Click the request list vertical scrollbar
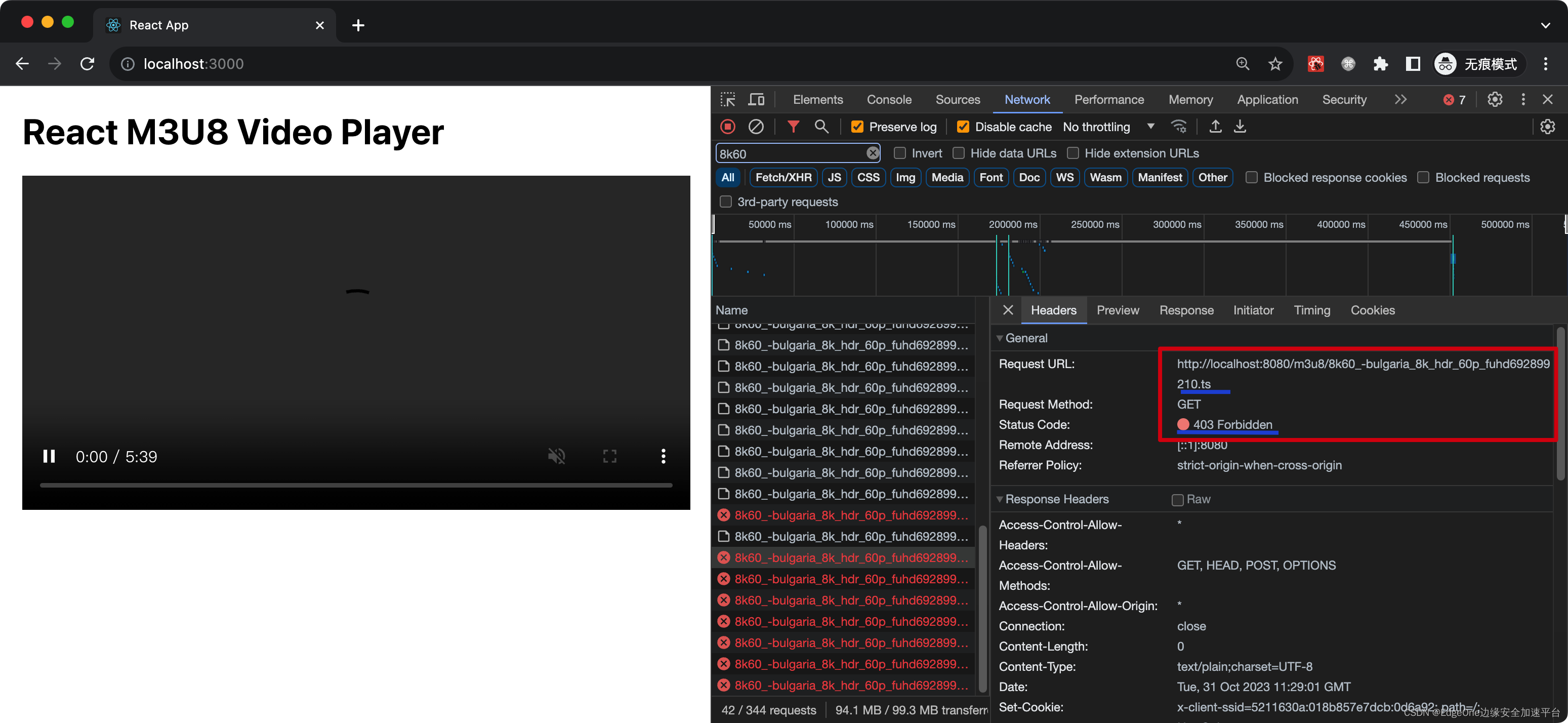This screenshot has width=1568, height=723. (982, 609)
